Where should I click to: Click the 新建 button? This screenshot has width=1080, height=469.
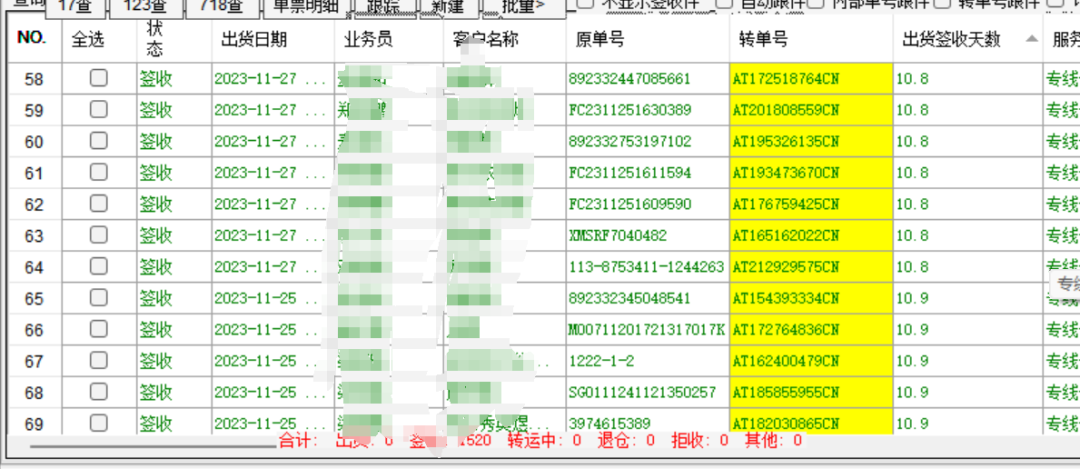point(447,7)
